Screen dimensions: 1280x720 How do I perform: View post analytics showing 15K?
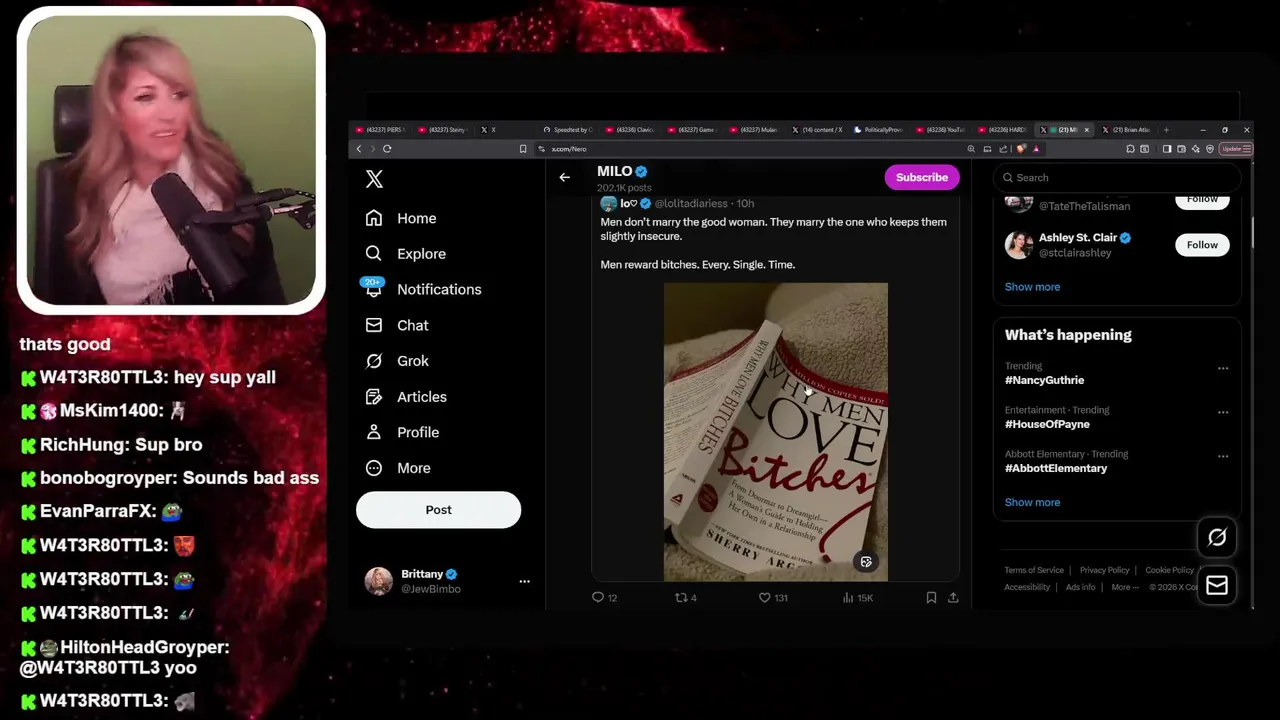857,597
